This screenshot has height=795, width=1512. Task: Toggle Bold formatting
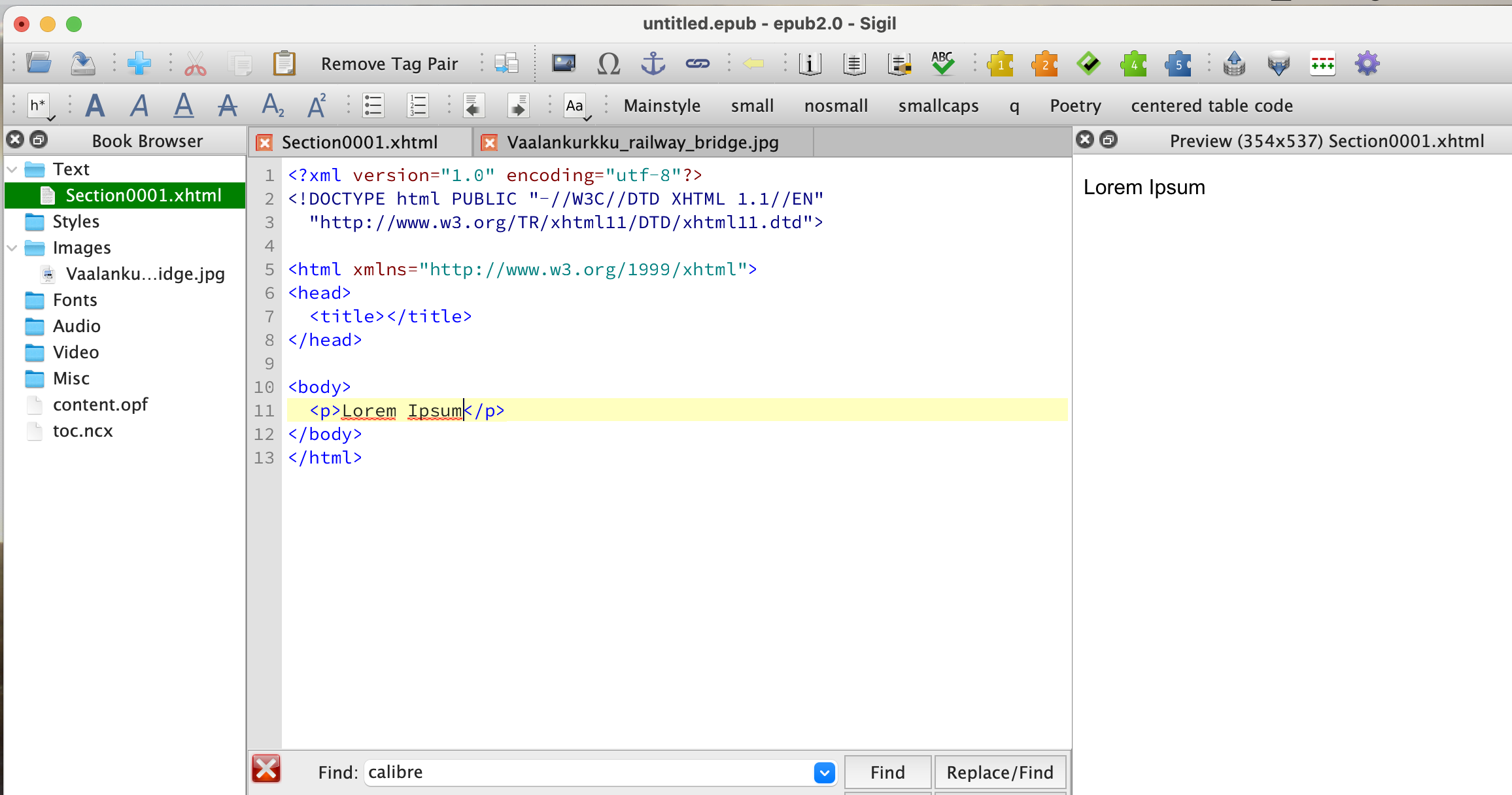click(95, 105)
